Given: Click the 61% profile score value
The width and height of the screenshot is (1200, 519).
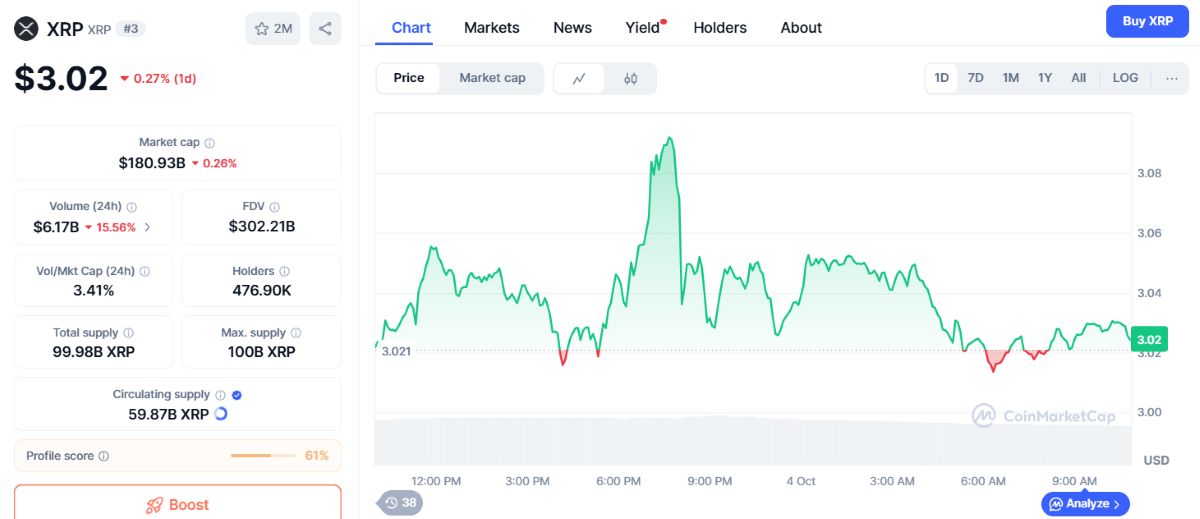Looking at the screenshot, I should tap(317, 456).
